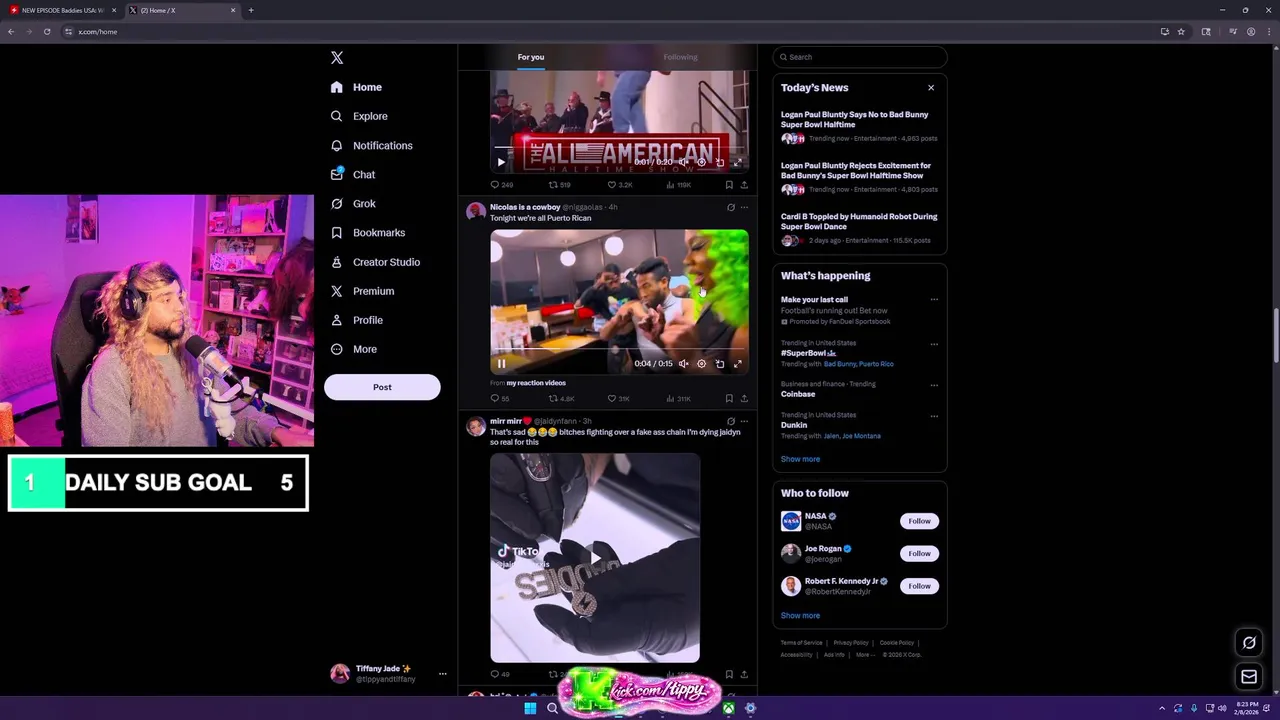Switch to the Following tab
1280x720 pixels.
coord(680,57)
